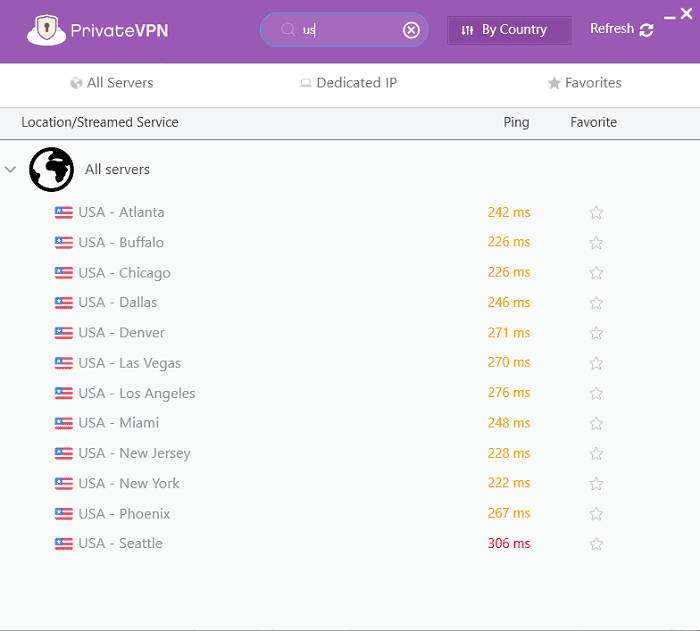Image resolution: width=700 pixels, height=631 pixels.
Task: Mark USA - Las Vegas as favorite
Action: (x=596, y=363)
